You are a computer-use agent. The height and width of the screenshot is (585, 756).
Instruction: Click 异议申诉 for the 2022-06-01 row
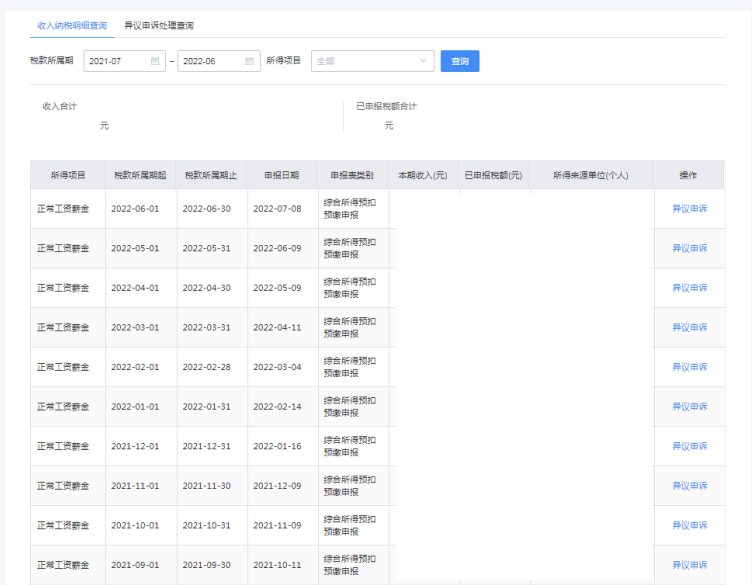coord(689,208)
